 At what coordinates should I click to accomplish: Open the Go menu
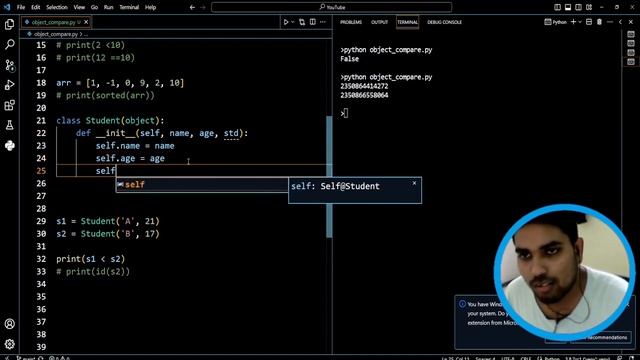pyautogui.click(x=94, y=7)
